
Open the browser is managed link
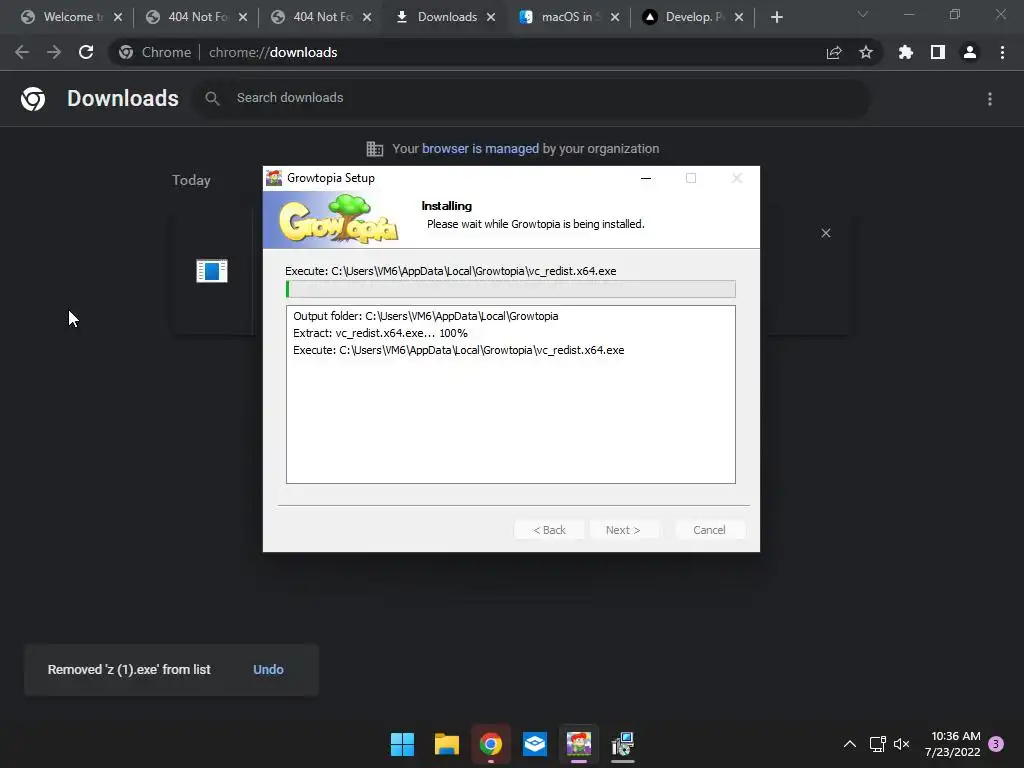480,149
